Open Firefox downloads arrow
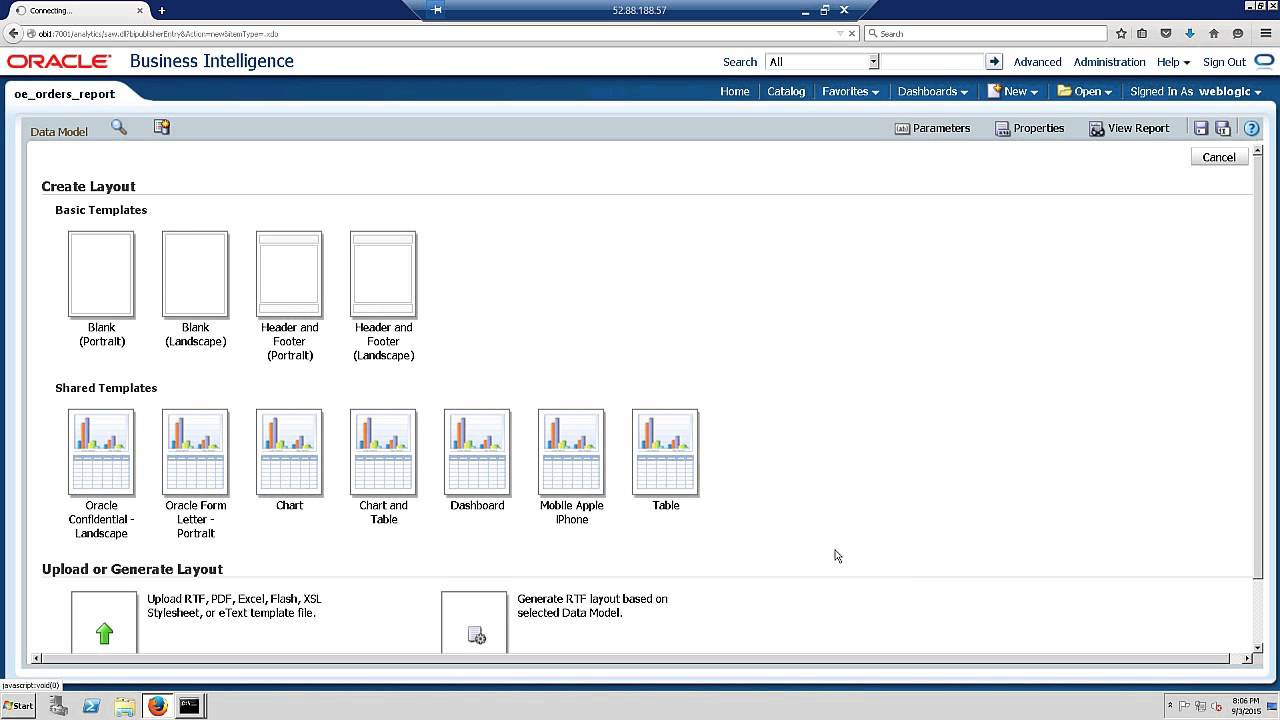Screen dimensions: 1280x720 pos(1190,33)
